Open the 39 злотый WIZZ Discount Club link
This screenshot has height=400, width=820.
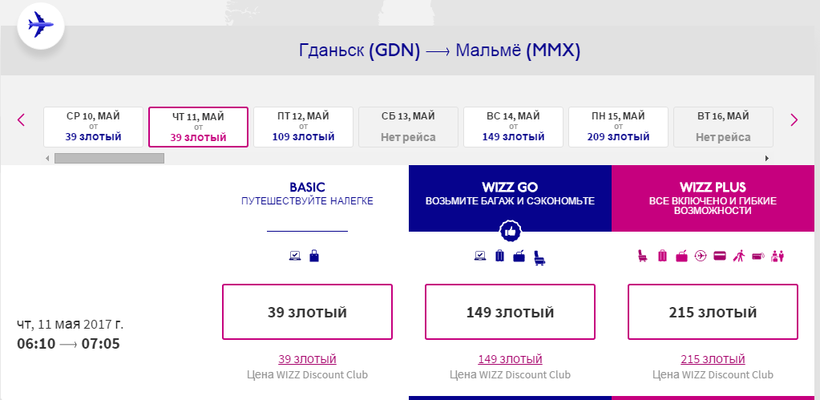tap(307, 359)
